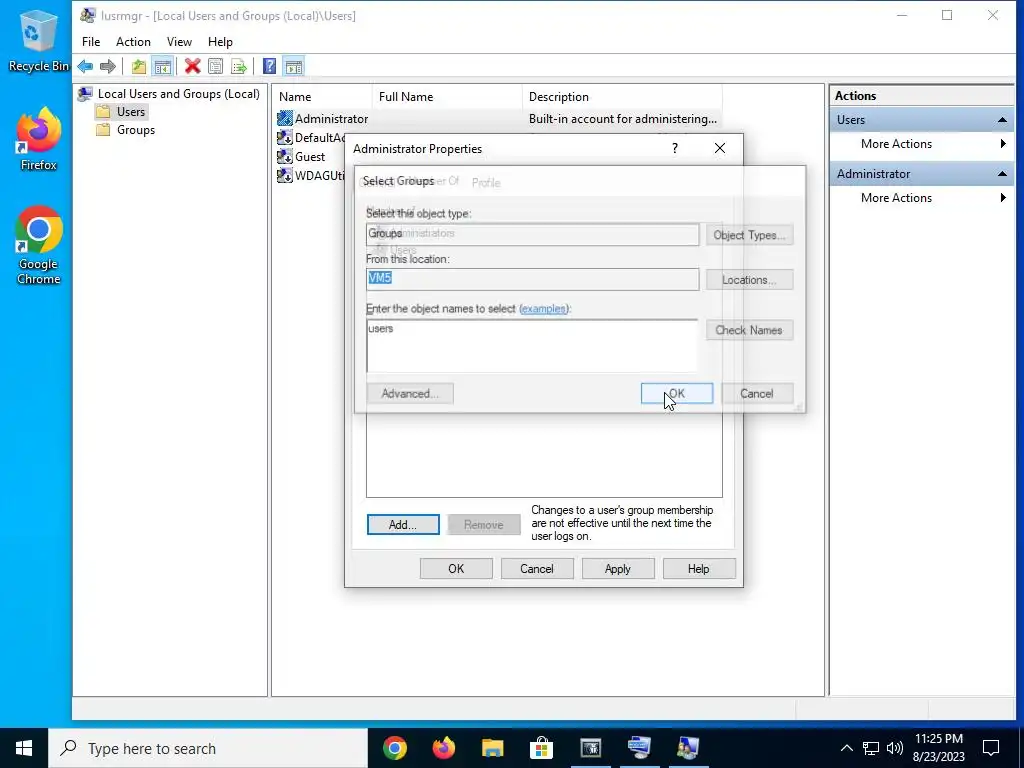Open the examples link

pyautogui.click(x=544, y=308)
